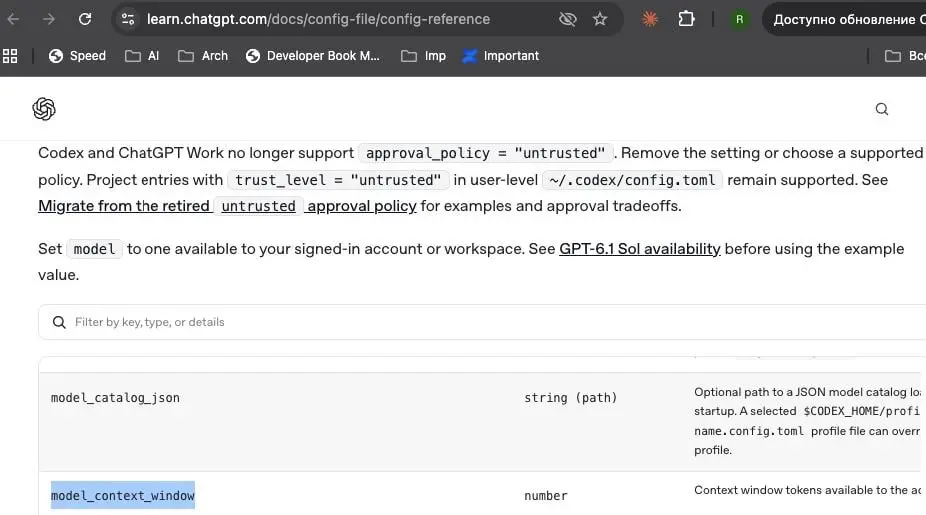Expand the Arch bookmarks folder

point(203,56)
